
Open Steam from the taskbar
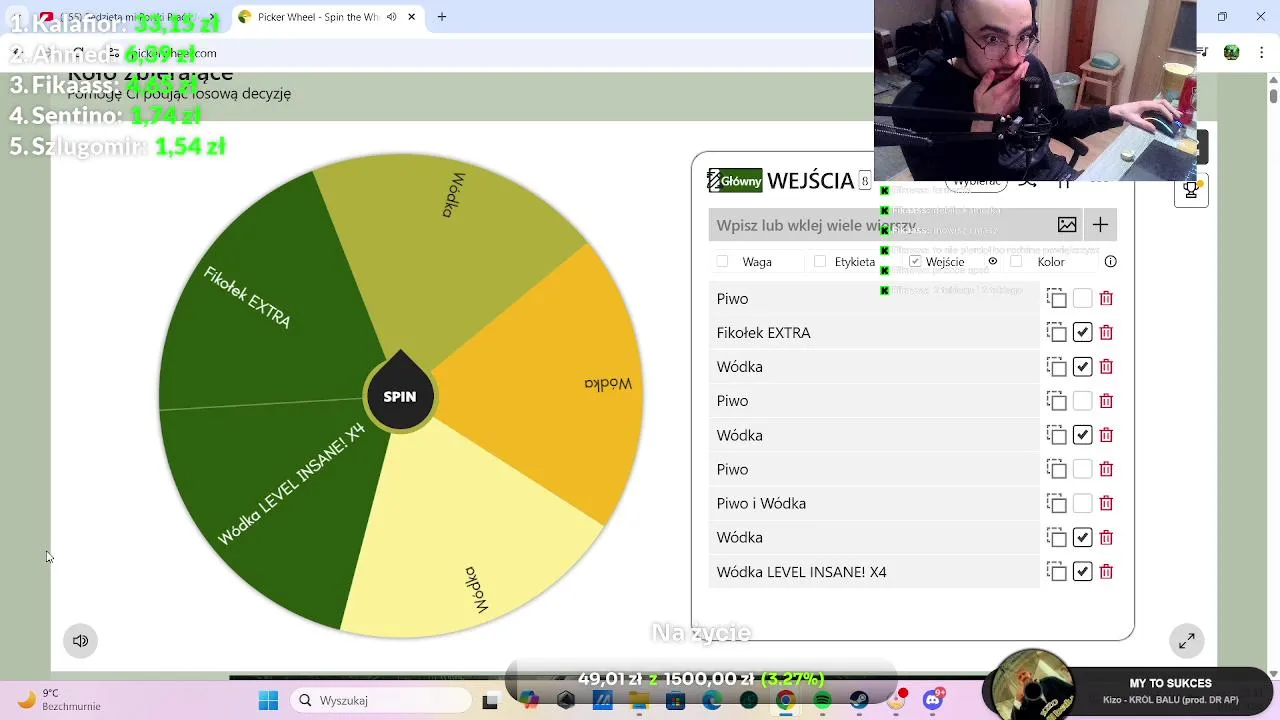(x=859, y=700)
